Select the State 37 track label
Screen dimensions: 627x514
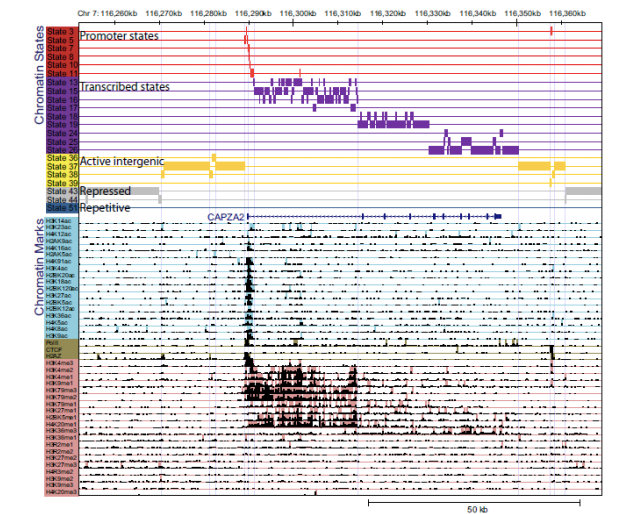pos(62,166)
